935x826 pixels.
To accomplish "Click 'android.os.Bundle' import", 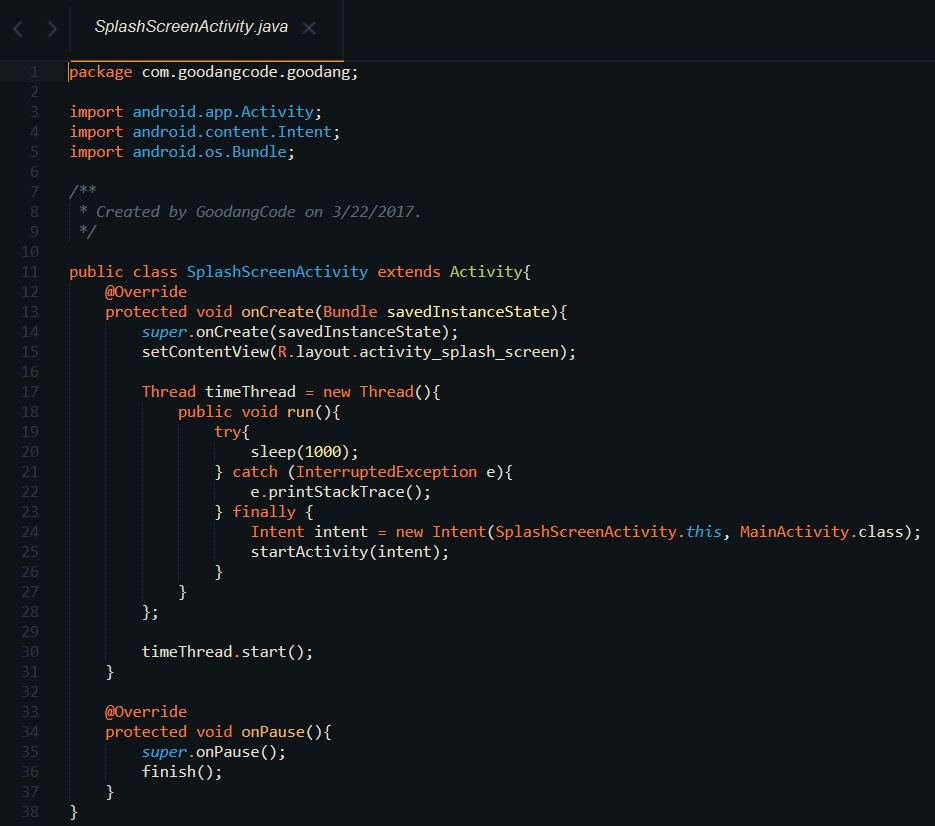I will [209, 152].
